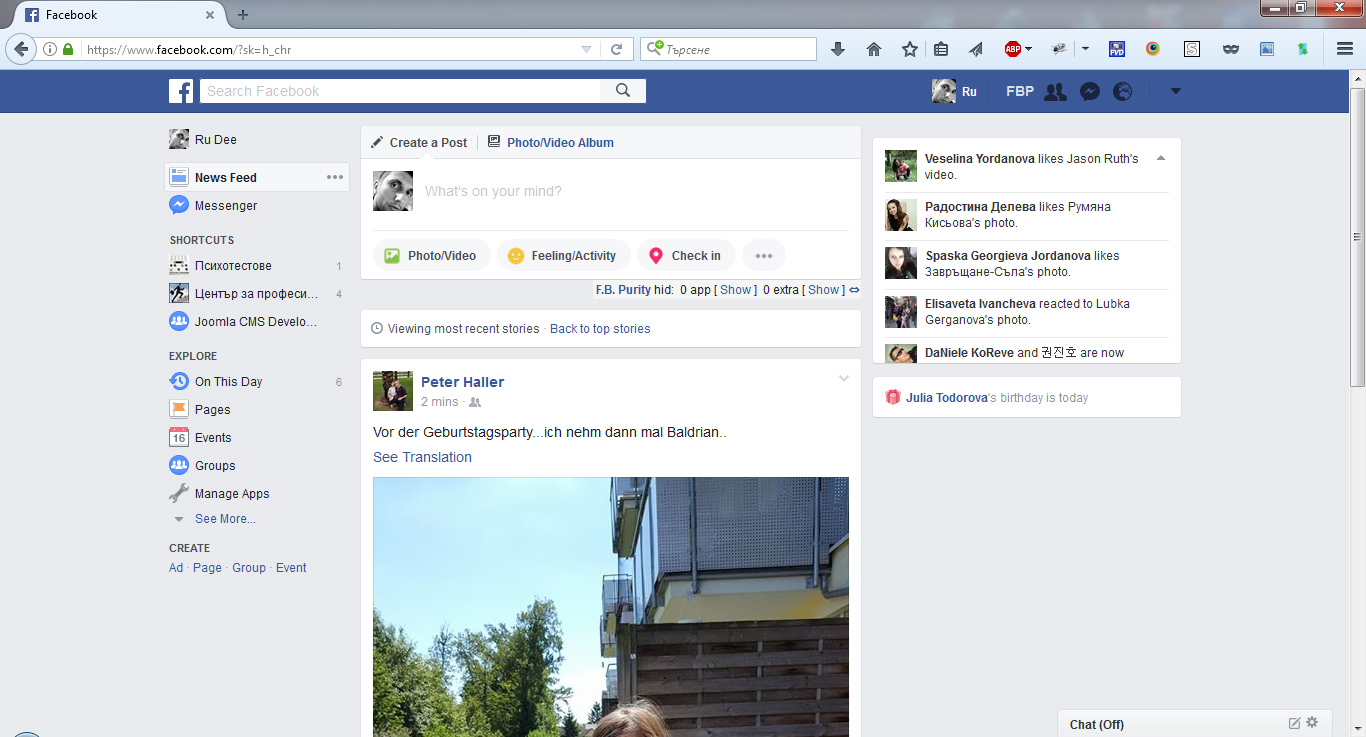This screenshot has height=737, width=1366.
Task: Select the Facebook browser tab
Action: coord(121,15)
